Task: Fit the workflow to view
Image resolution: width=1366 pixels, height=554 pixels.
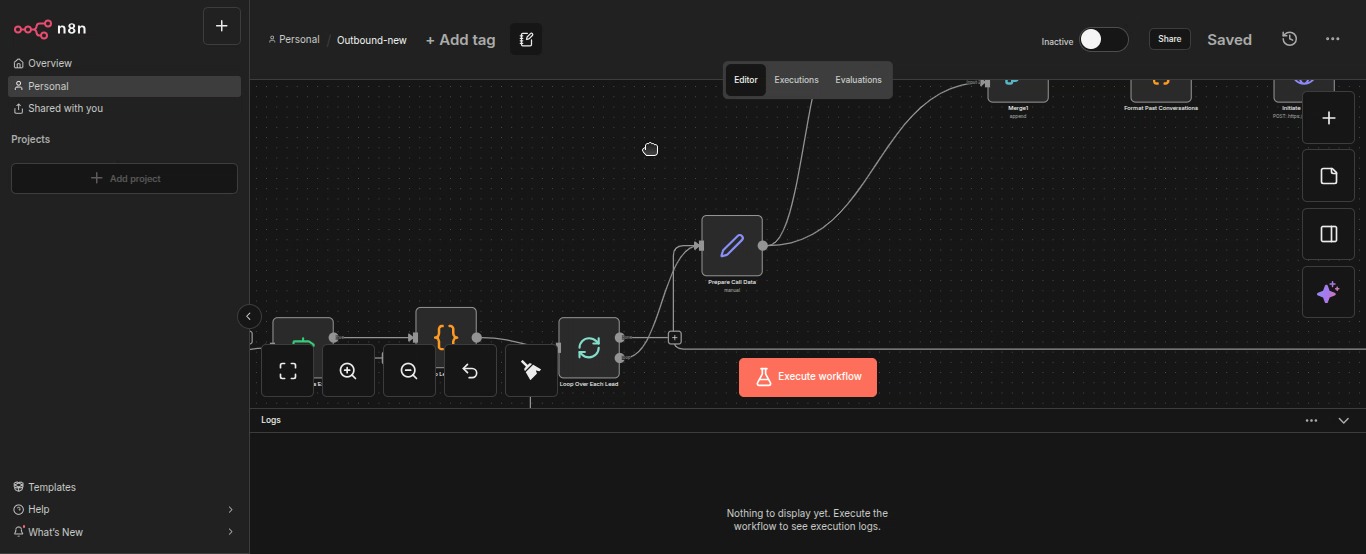Action: pos(288,371)
